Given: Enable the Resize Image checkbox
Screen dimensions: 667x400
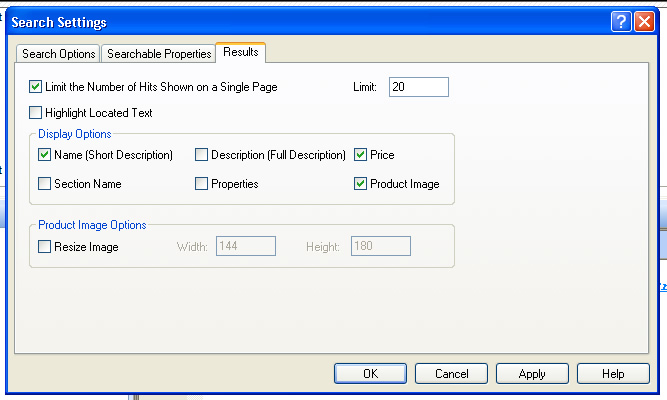Looking at the screenshot, I should [x=45, y=247].
